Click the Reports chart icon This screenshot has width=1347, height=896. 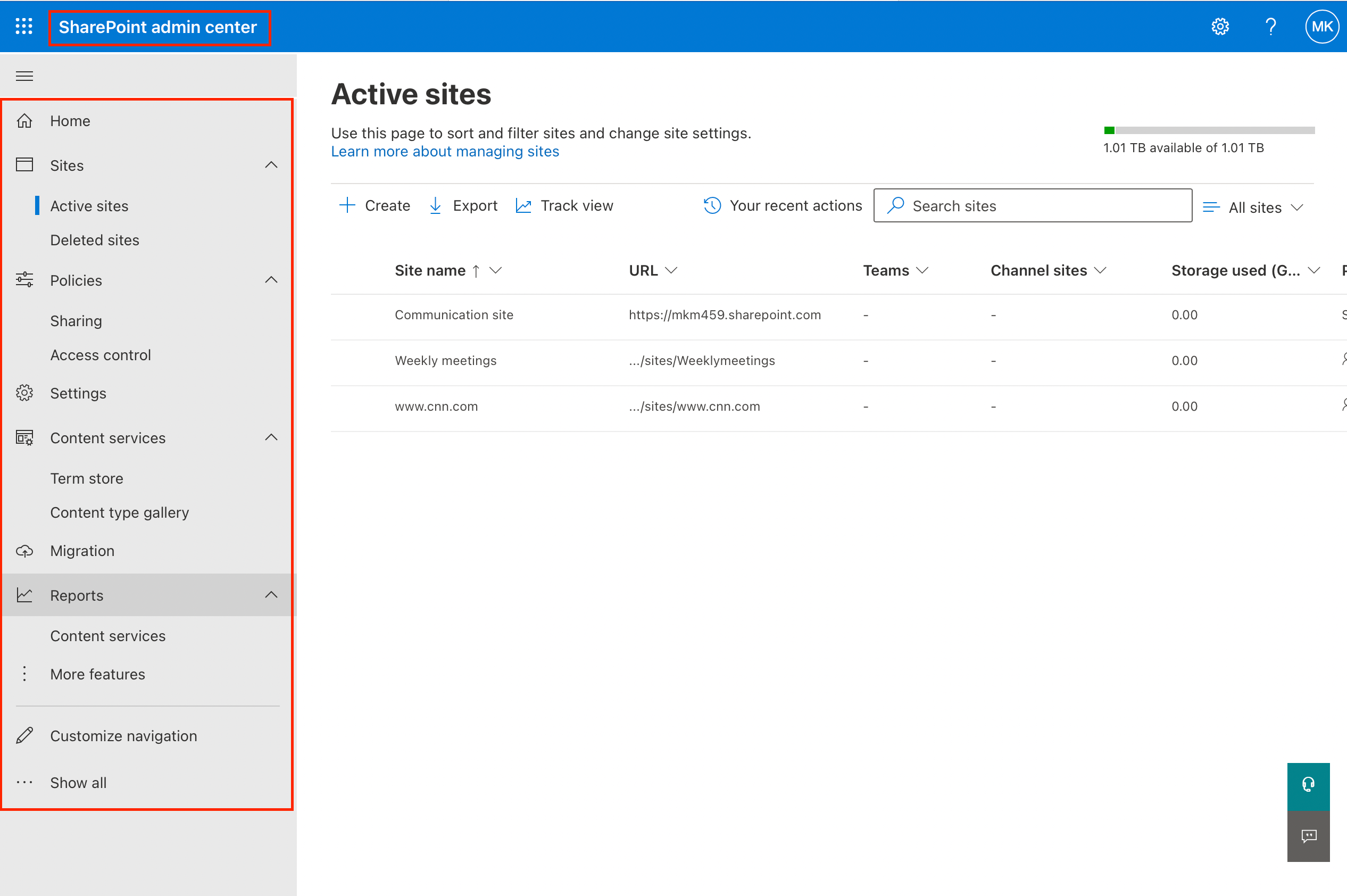[24, 595]
